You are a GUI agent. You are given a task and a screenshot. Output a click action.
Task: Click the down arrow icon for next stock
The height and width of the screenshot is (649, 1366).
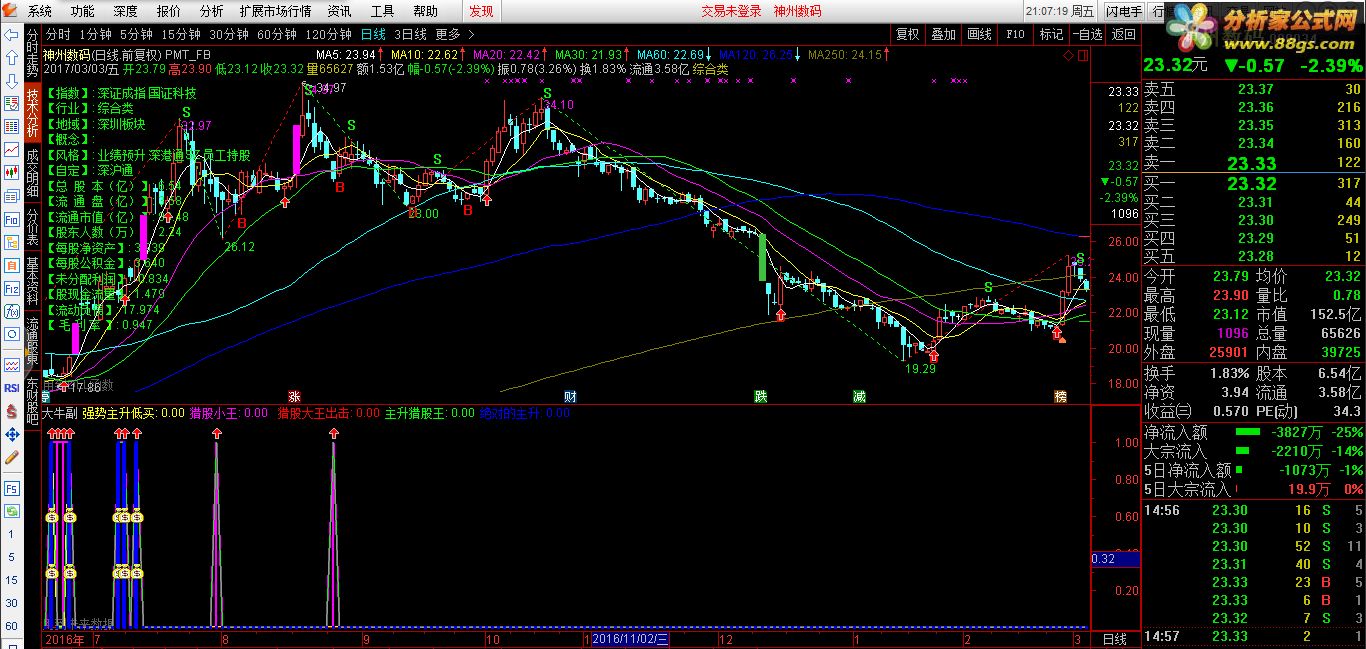(x=11, y=81)
